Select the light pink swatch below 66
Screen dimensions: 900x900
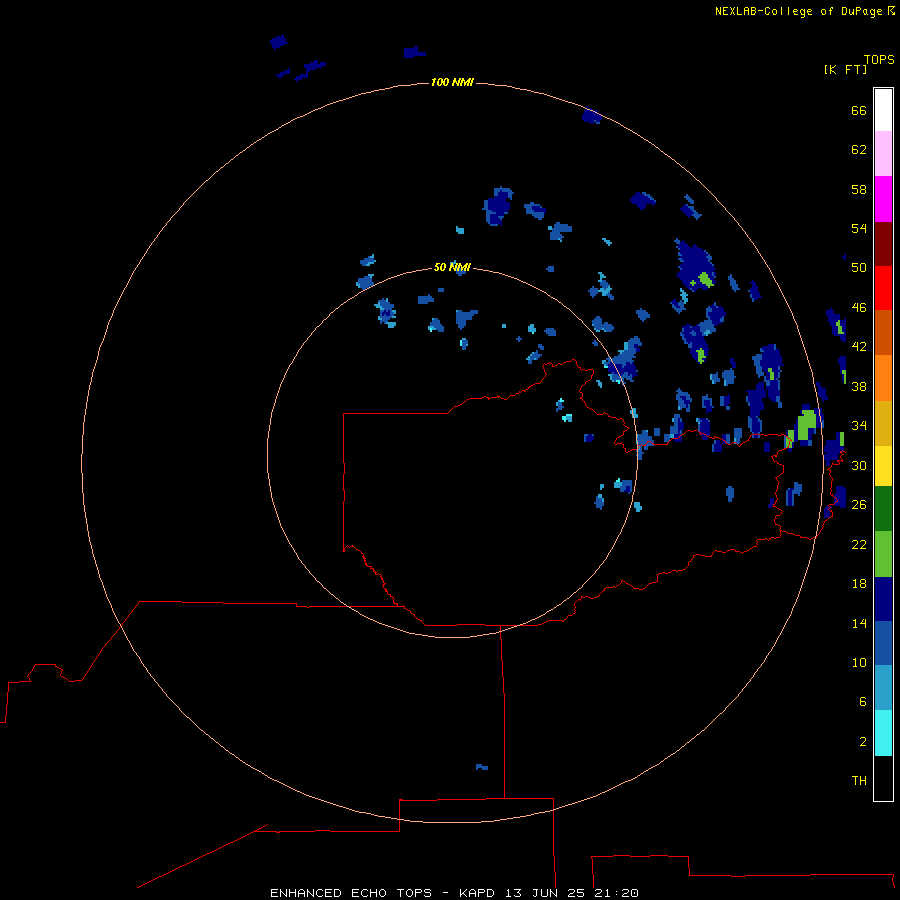pyautogui.click(x=883, y=153)
